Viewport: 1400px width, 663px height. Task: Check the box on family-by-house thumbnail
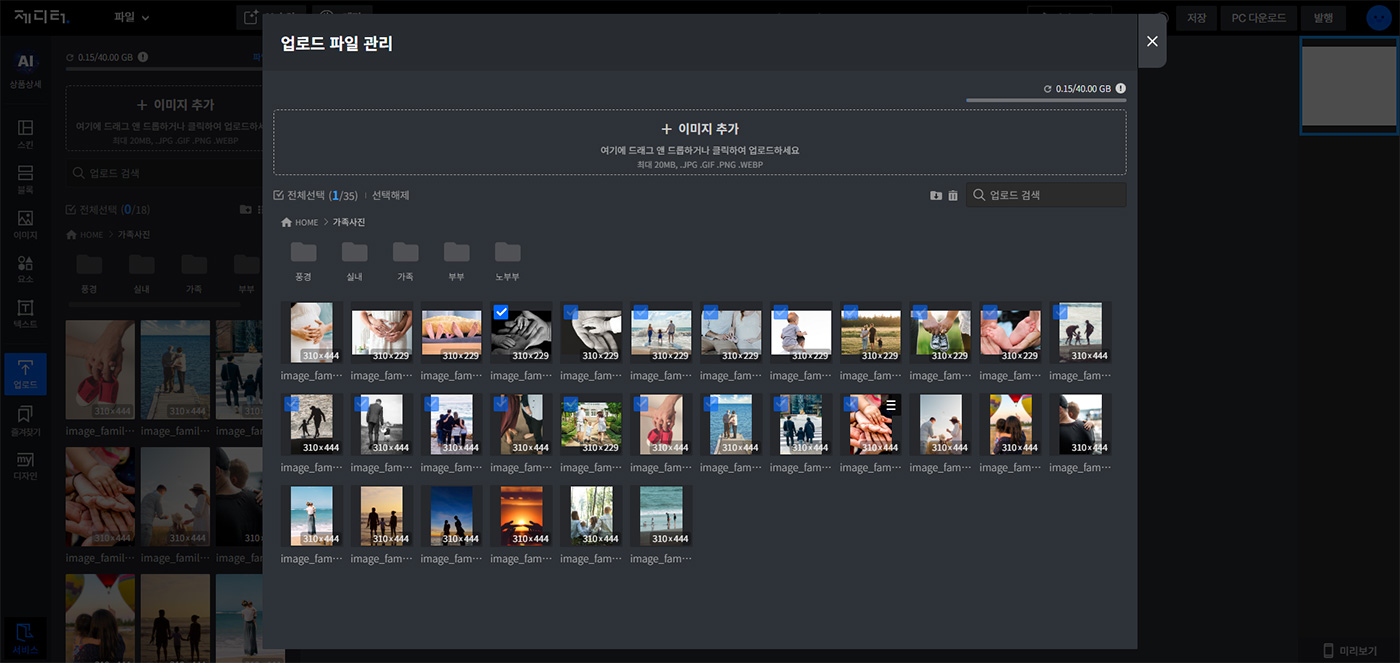(x=571, y=404)
